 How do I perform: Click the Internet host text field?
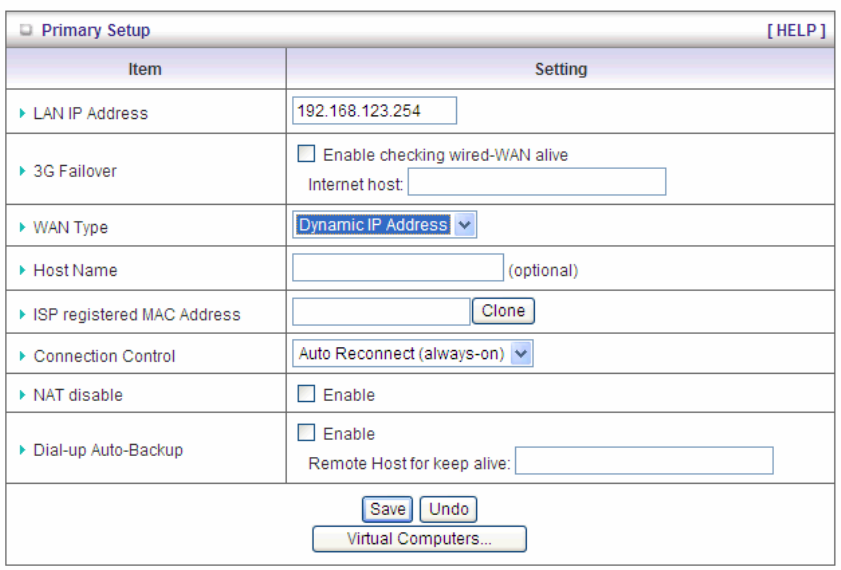point(536,182)
